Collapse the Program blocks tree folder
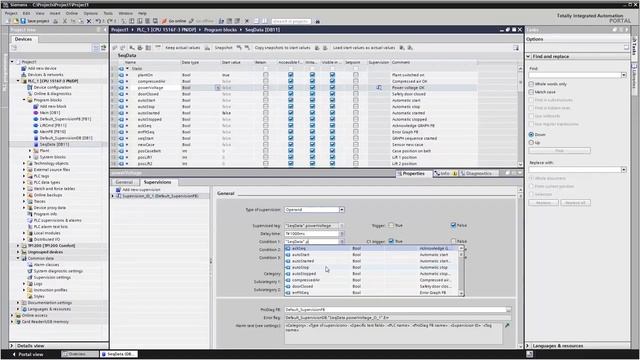This screenshot has height=360, width=640. pyautogui.click(x=24, y=100)
